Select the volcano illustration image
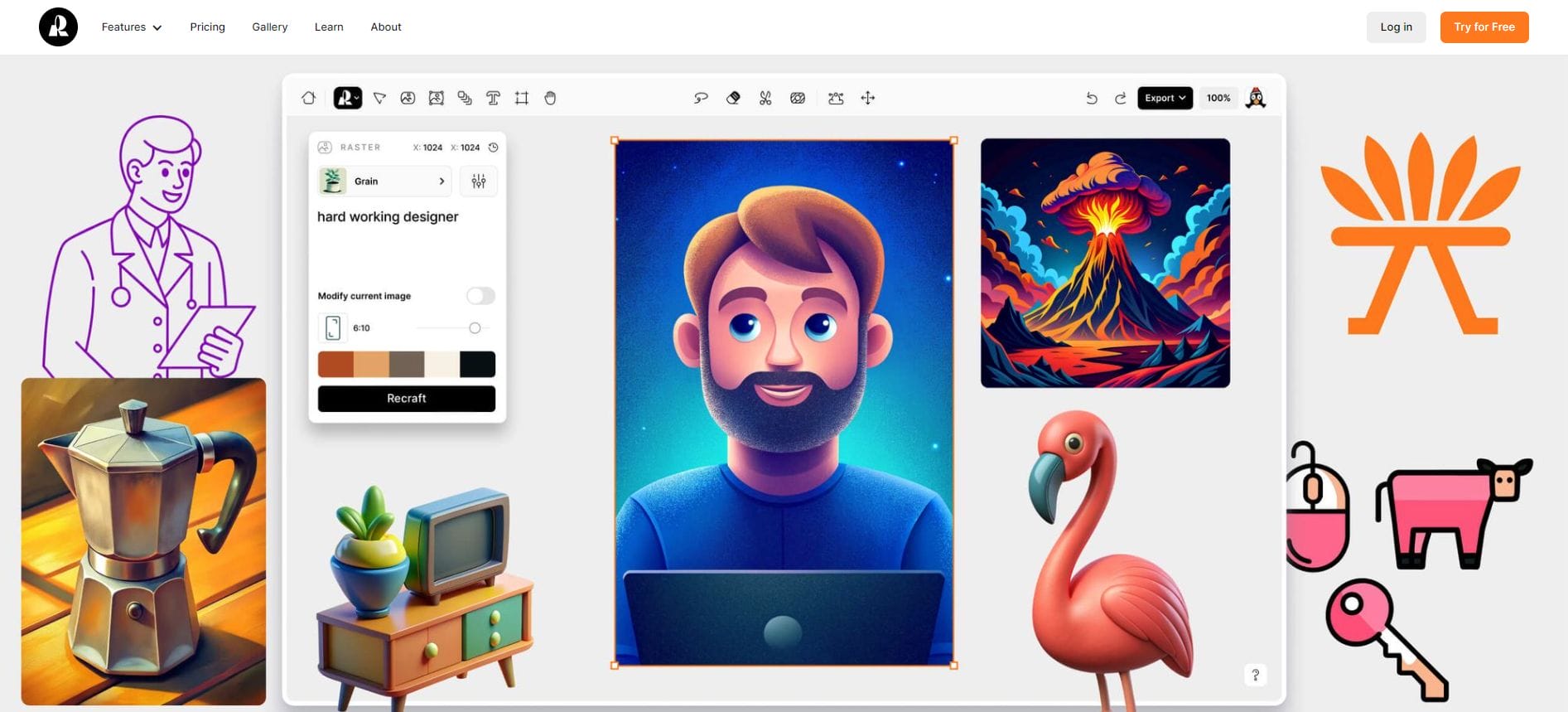Image resolution: width=1568 pixels, height=712 pixels. point(1105,263)
